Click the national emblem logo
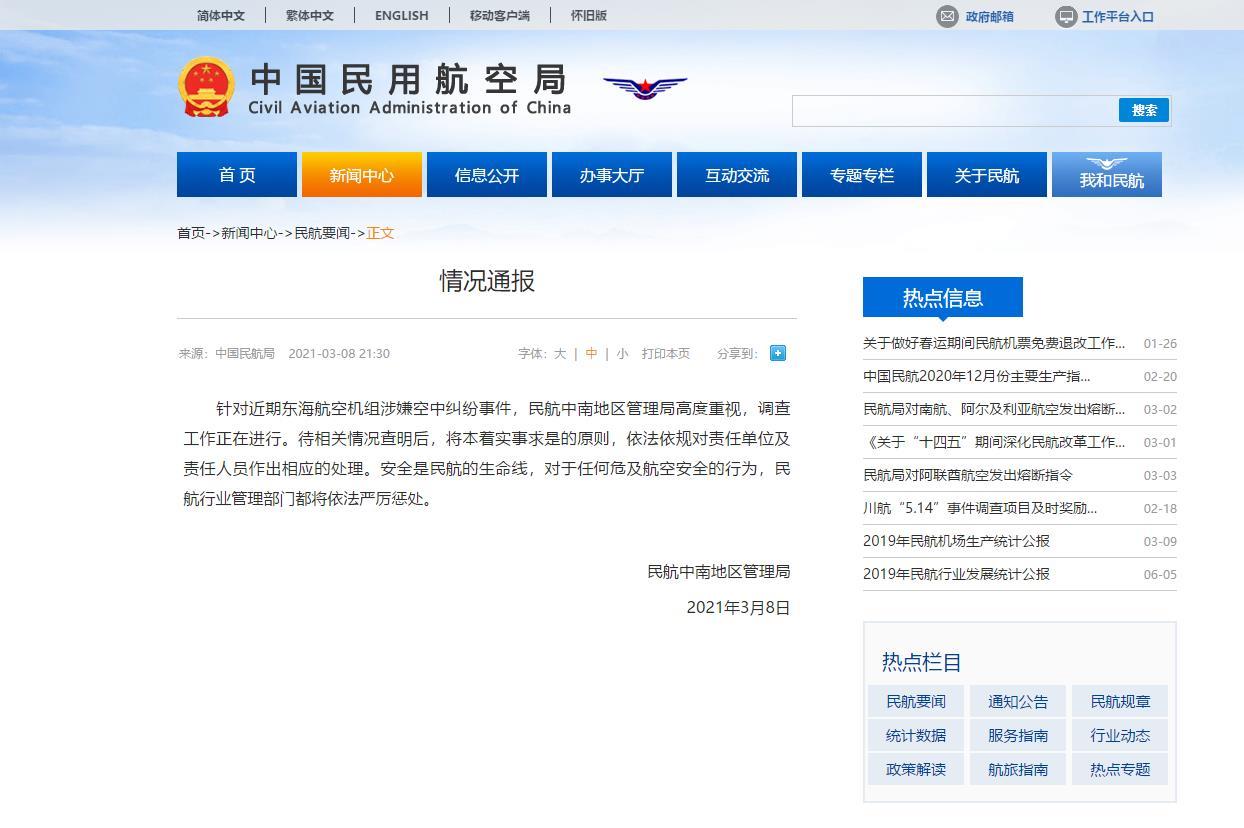1244x828 pixels. (206, 87)
